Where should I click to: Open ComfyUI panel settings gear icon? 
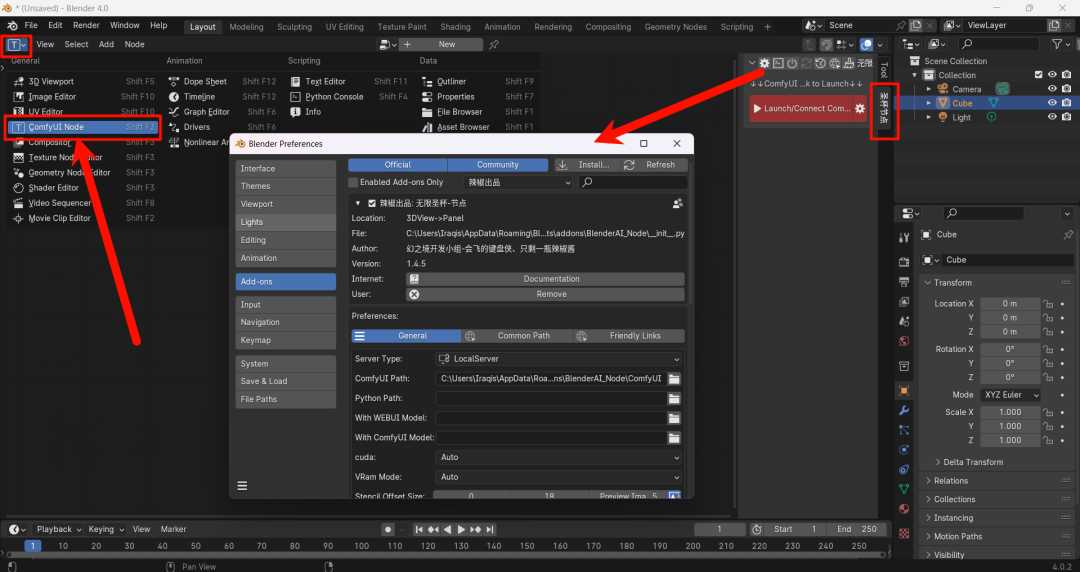click(764, 63)
